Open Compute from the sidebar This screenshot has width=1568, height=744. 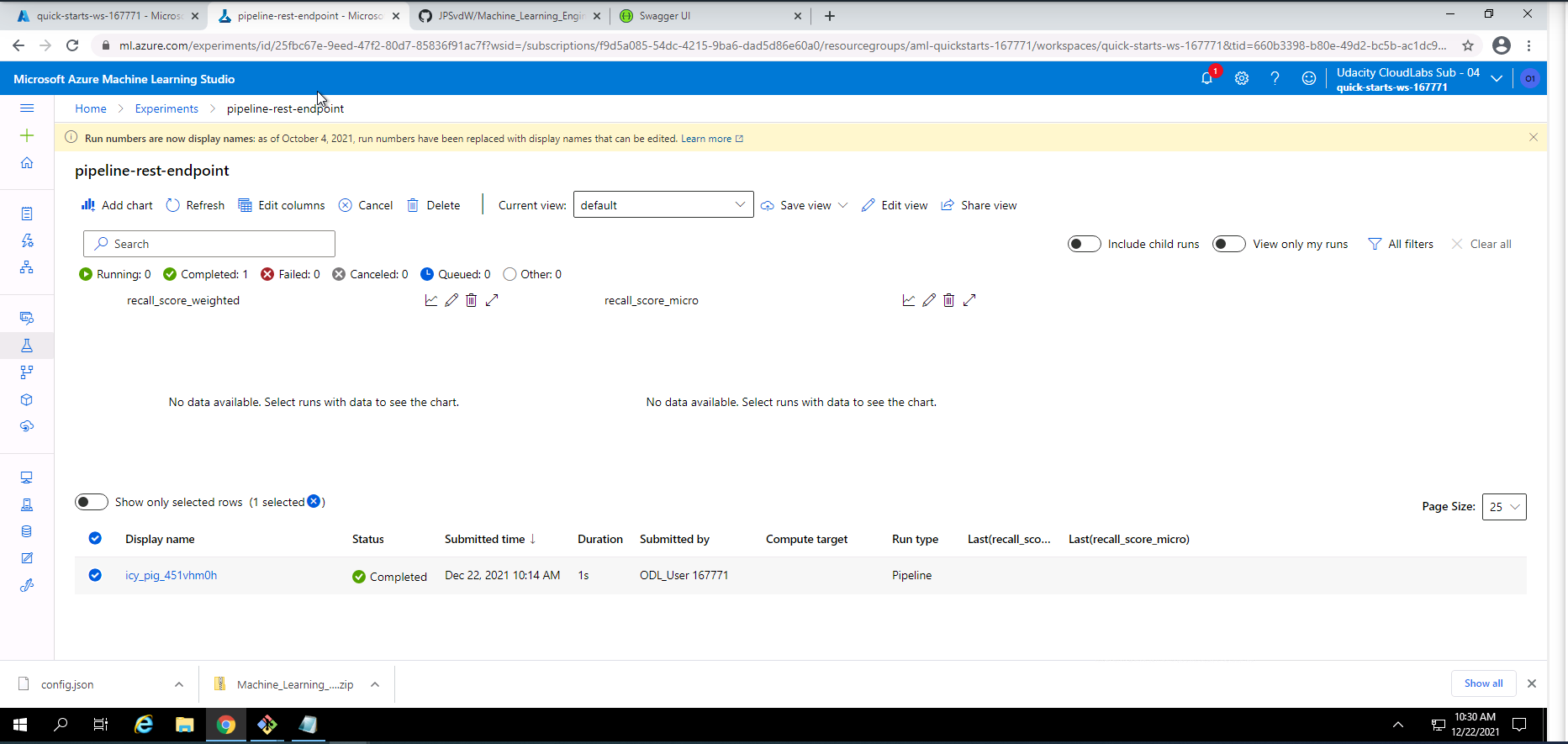pyautogui.click(x=27, y=478)
